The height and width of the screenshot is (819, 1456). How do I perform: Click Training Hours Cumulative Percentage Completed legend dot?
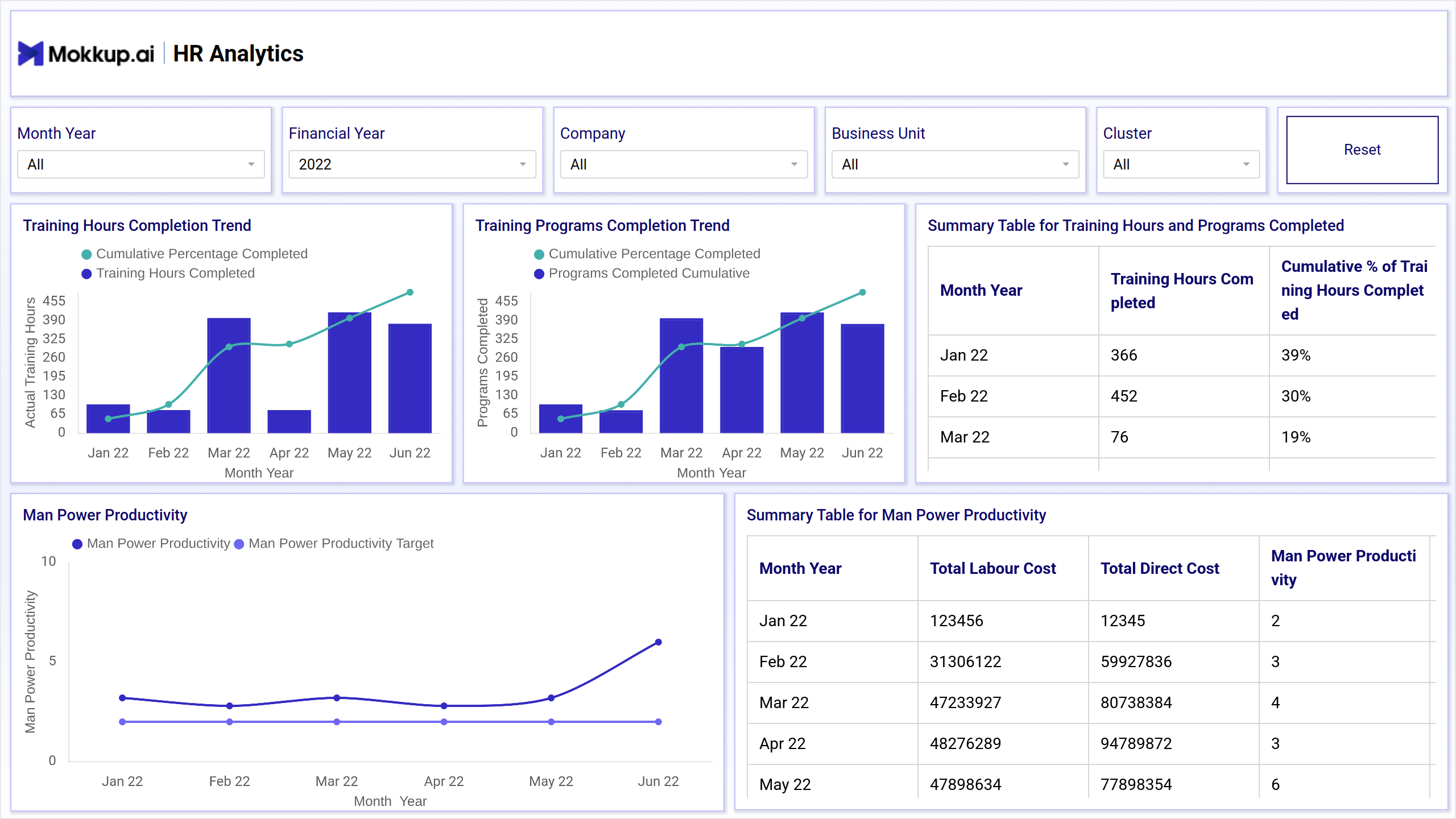pyautogui.click(x=86, y=254)
